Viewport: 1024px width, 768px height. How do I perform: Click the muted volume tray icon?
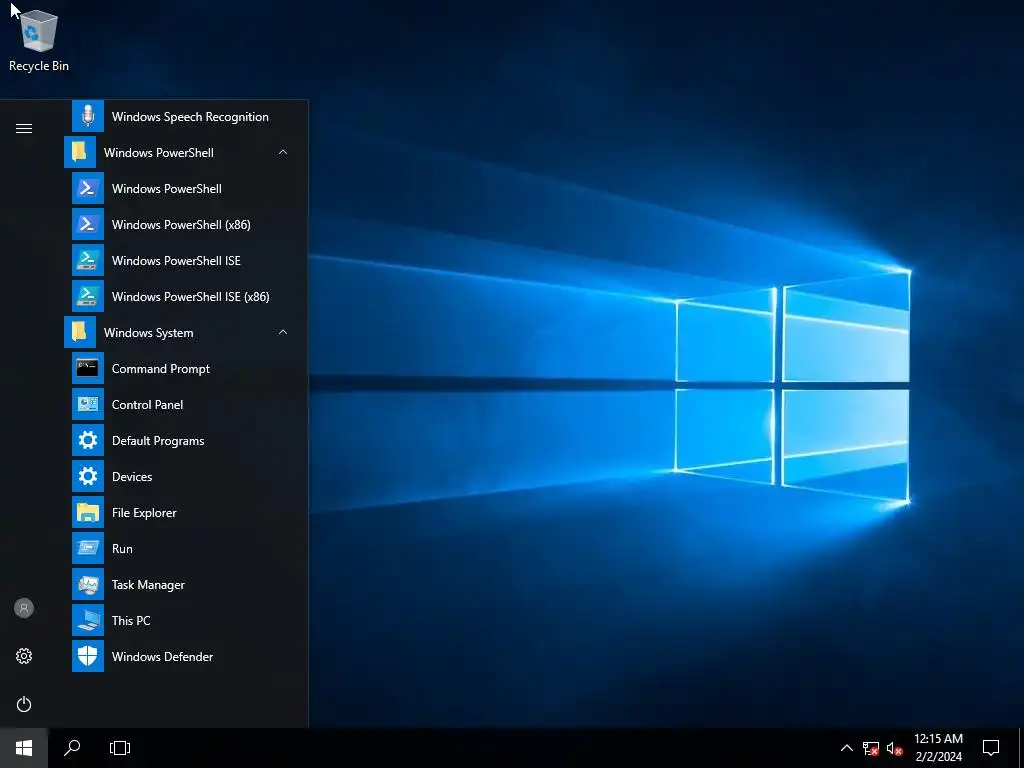[x=894, y=748]
